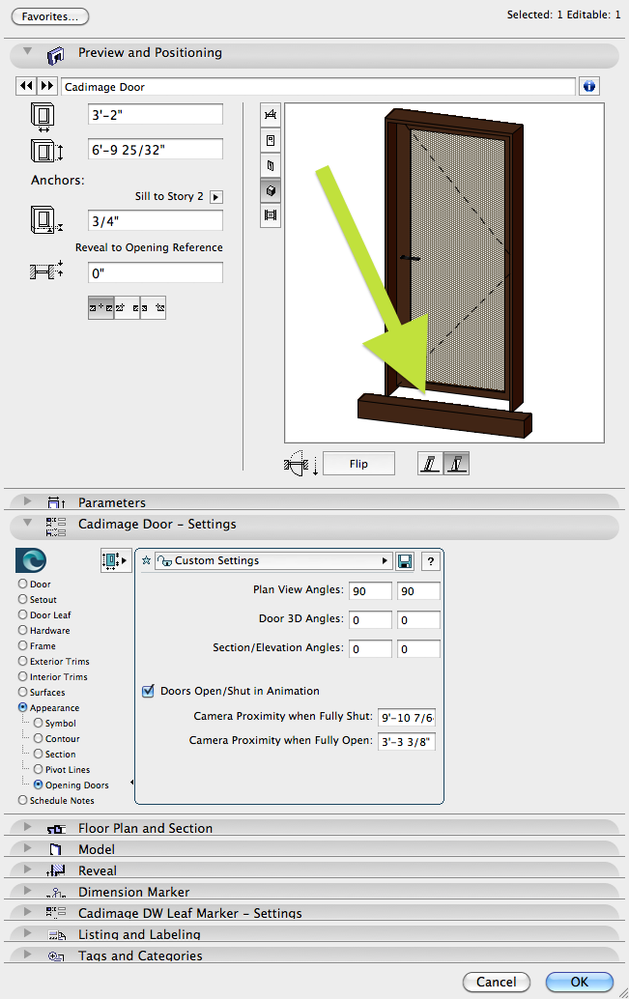Expand the Reveal panel
Viewport: 629px width, 999px height.
27,869
